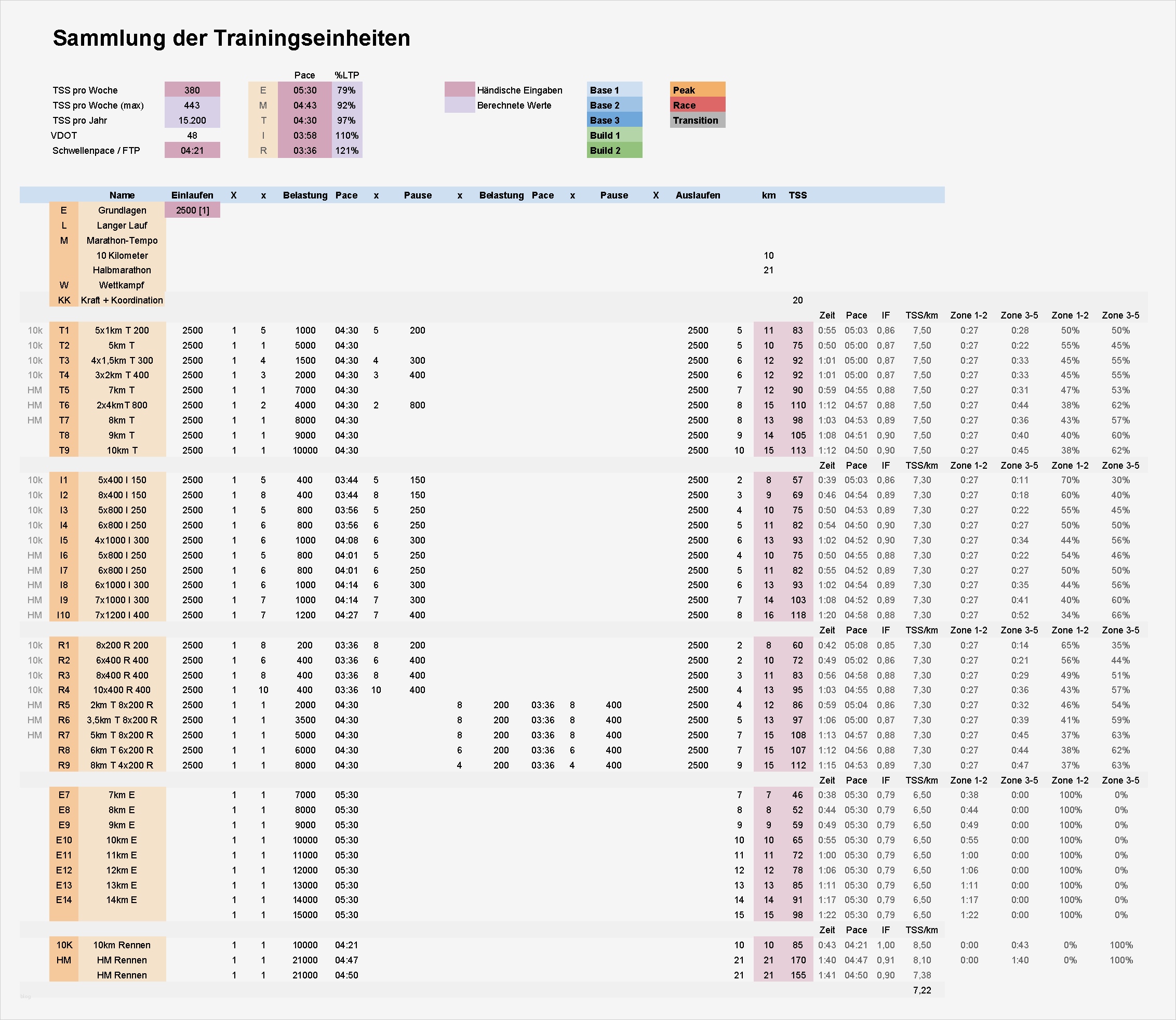This screenshot has height=1020, width=1176.
Task: Select the E pace cell 05:30
Action: (x=304, y=90)
